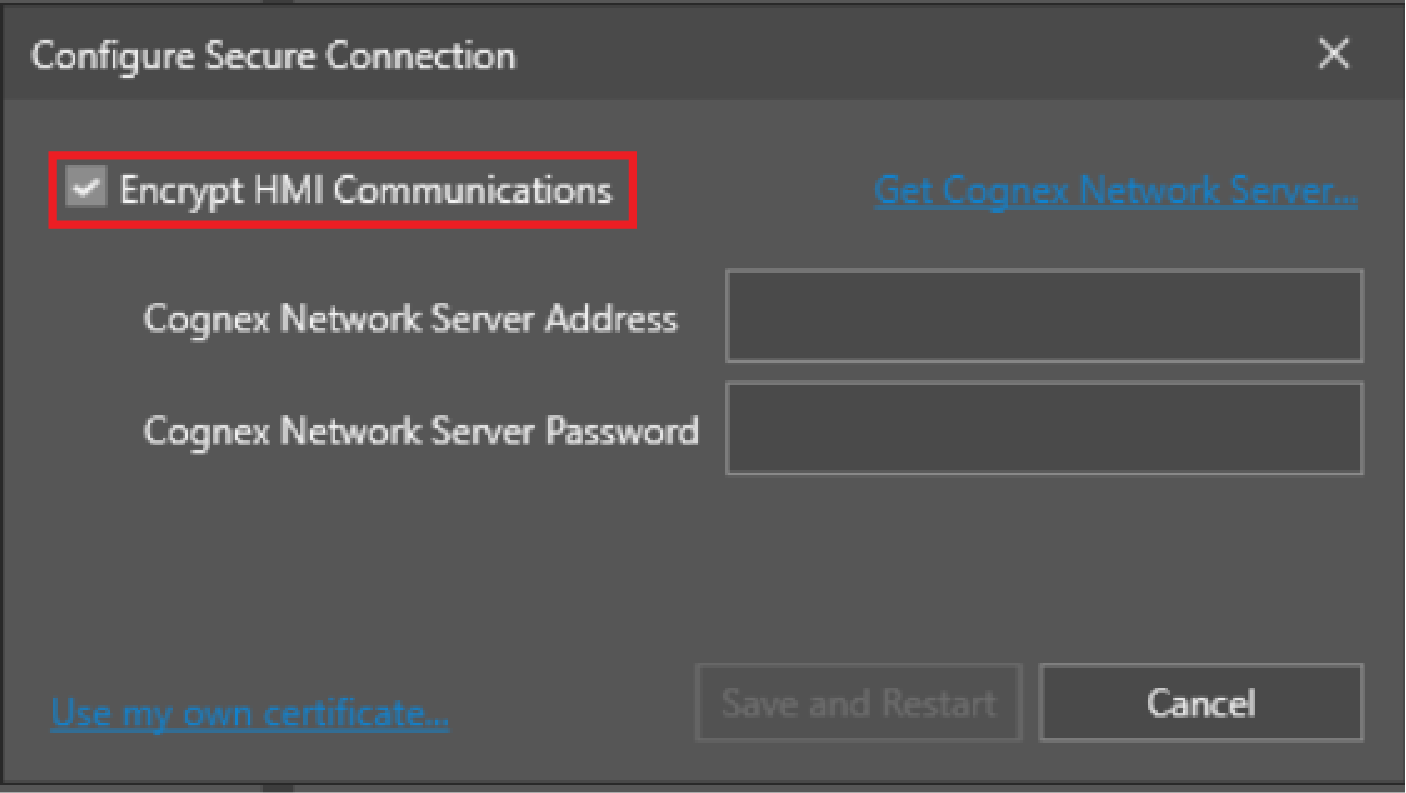Image resolution: width=1406 pixels, height=793 pixels.
Task: Click the "Configure Secure Connection" title text
Action: coord(273,55)
